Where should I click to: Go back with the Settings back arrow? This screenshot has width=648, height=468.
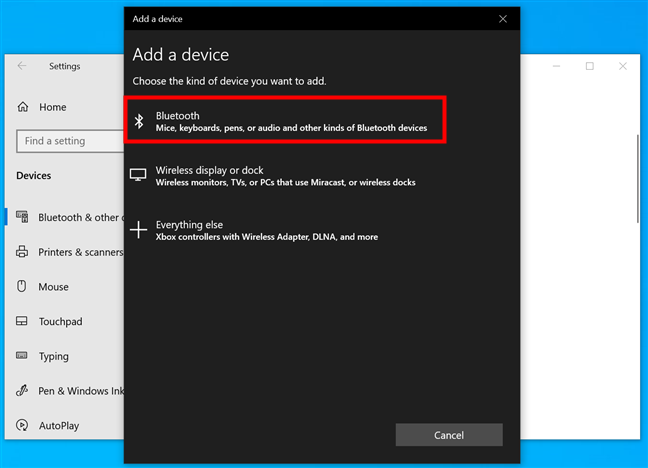[x=22, y=66]
